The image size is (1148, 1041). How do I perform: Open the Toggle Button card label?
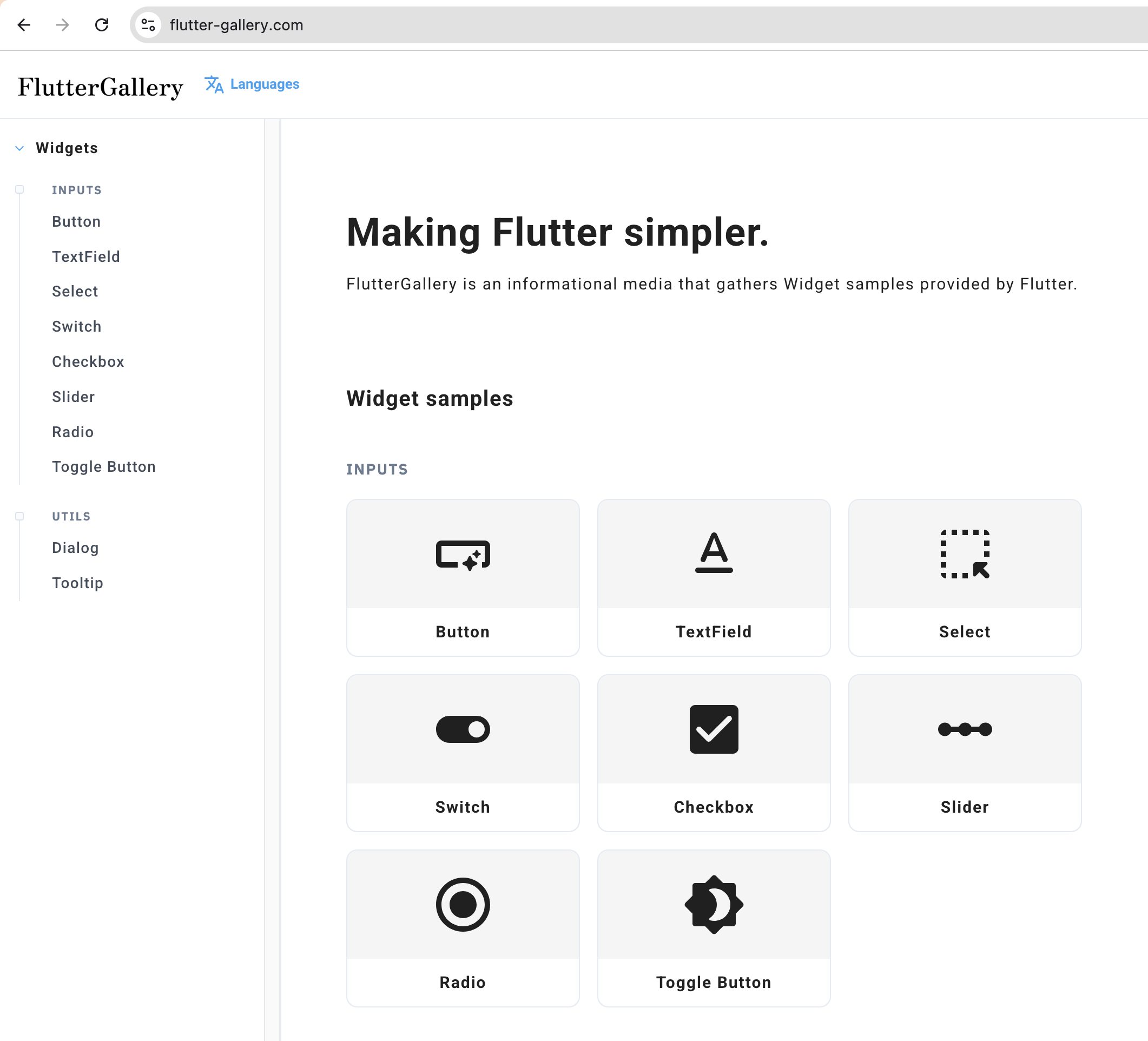714,983
